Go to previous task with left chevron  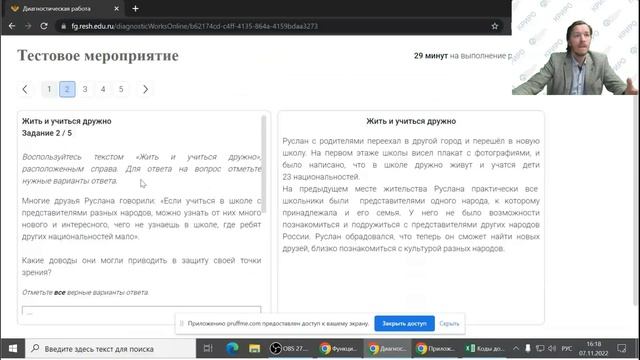[25, 89]
